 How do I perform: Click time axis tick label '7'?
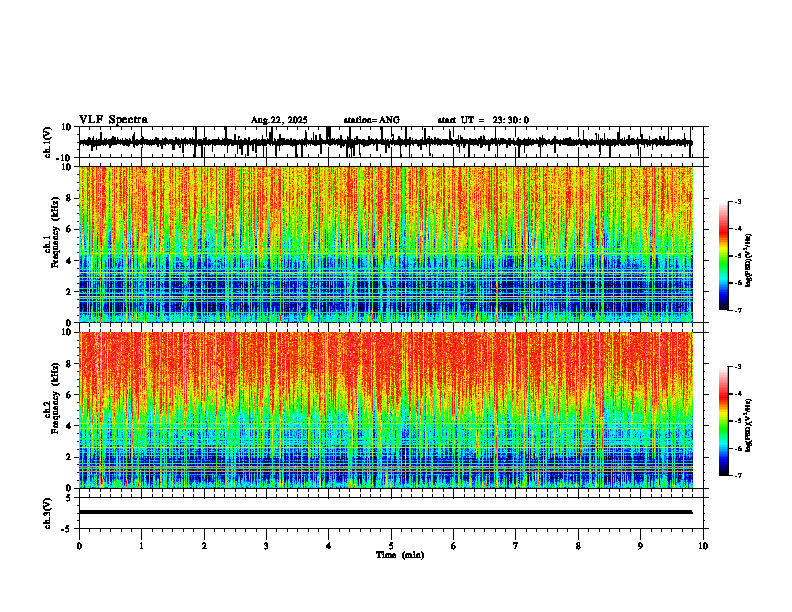[x=516, y=546]
